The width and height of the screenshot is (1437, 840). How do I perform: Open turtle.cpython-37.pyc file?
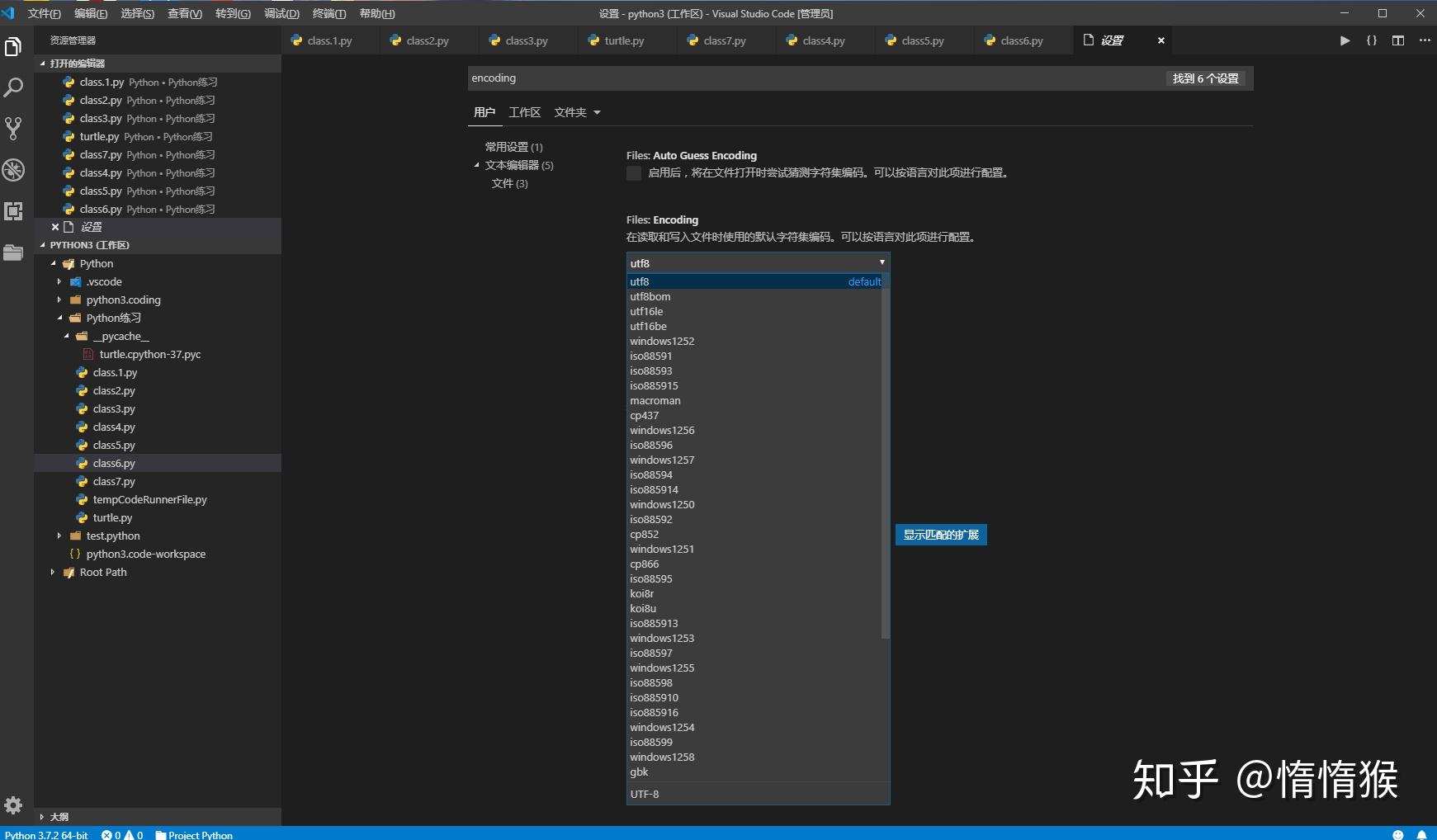tap(150, 355)
